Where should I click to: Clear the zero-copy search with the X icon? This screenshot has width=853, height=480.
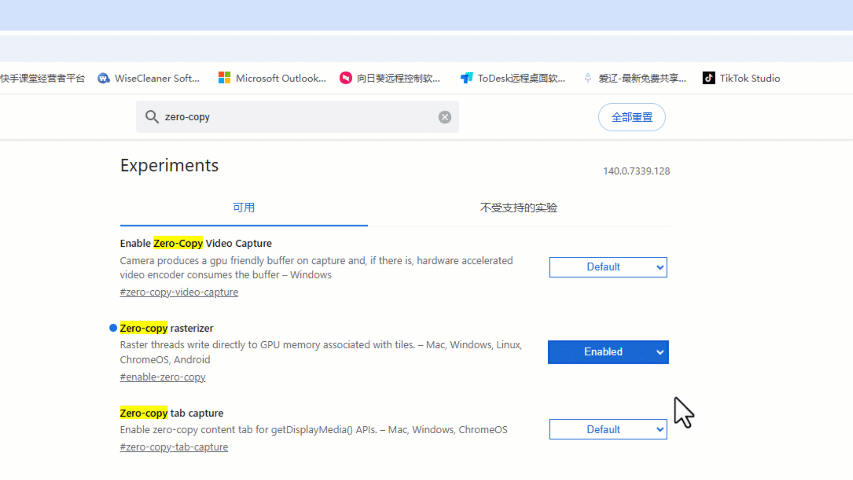pyautogui.click(x=444, y=117)
